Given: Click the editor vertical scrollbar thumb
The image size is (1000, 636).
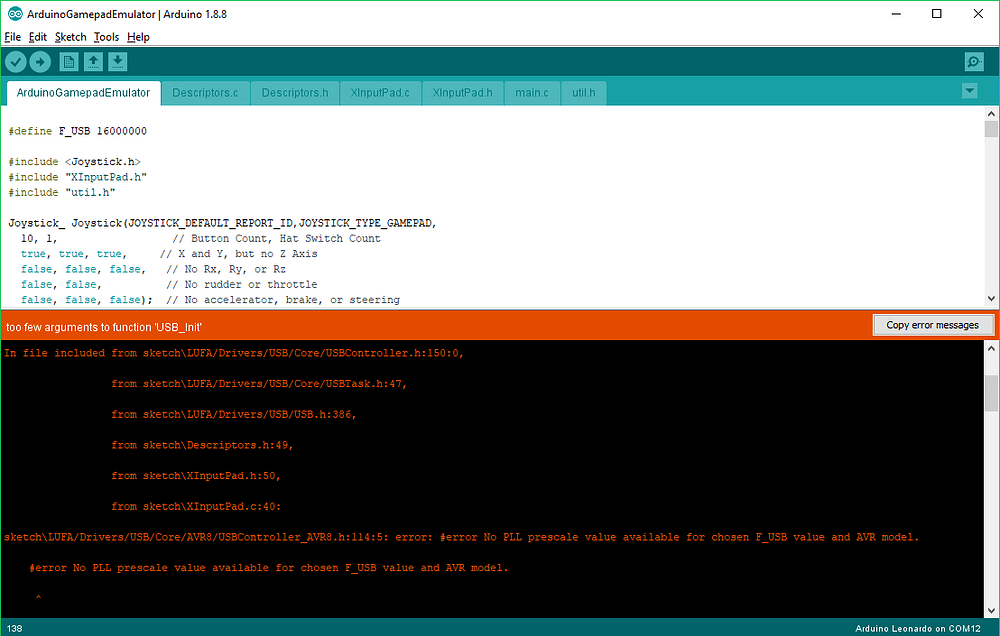Looking at the screenshot, I should click(x=991, y=129).
